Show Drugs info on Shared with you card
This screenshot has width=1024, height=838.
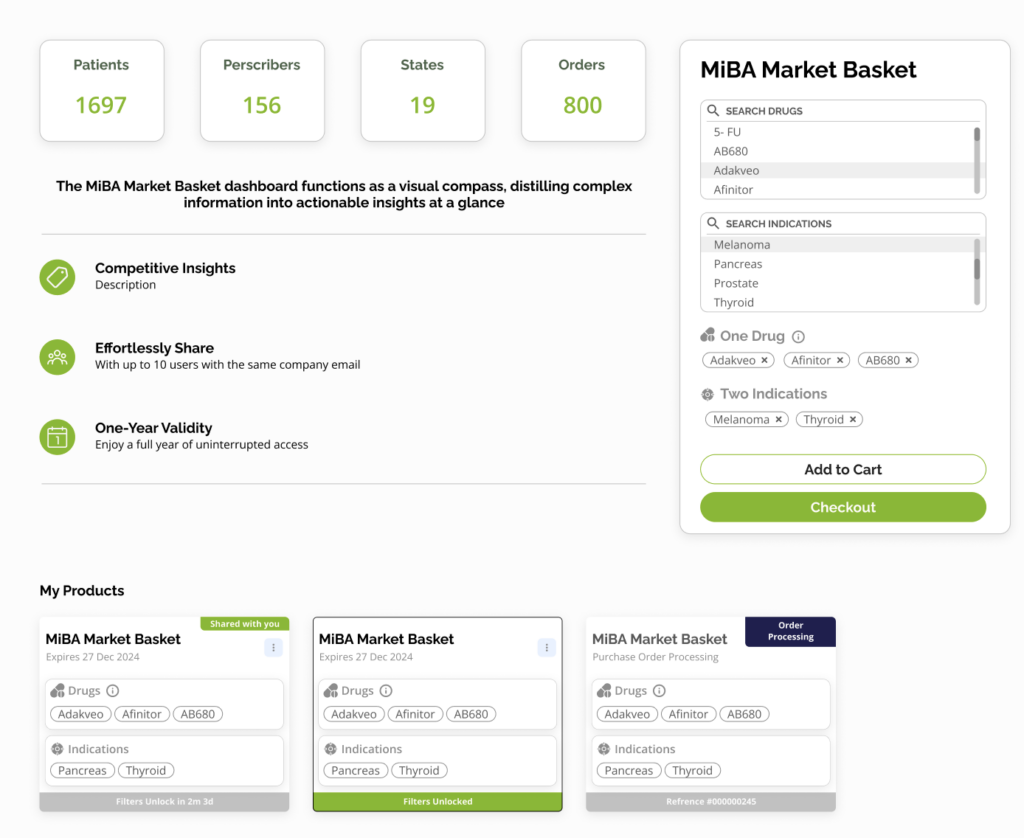pyautogui.click(x=113, y=690)
